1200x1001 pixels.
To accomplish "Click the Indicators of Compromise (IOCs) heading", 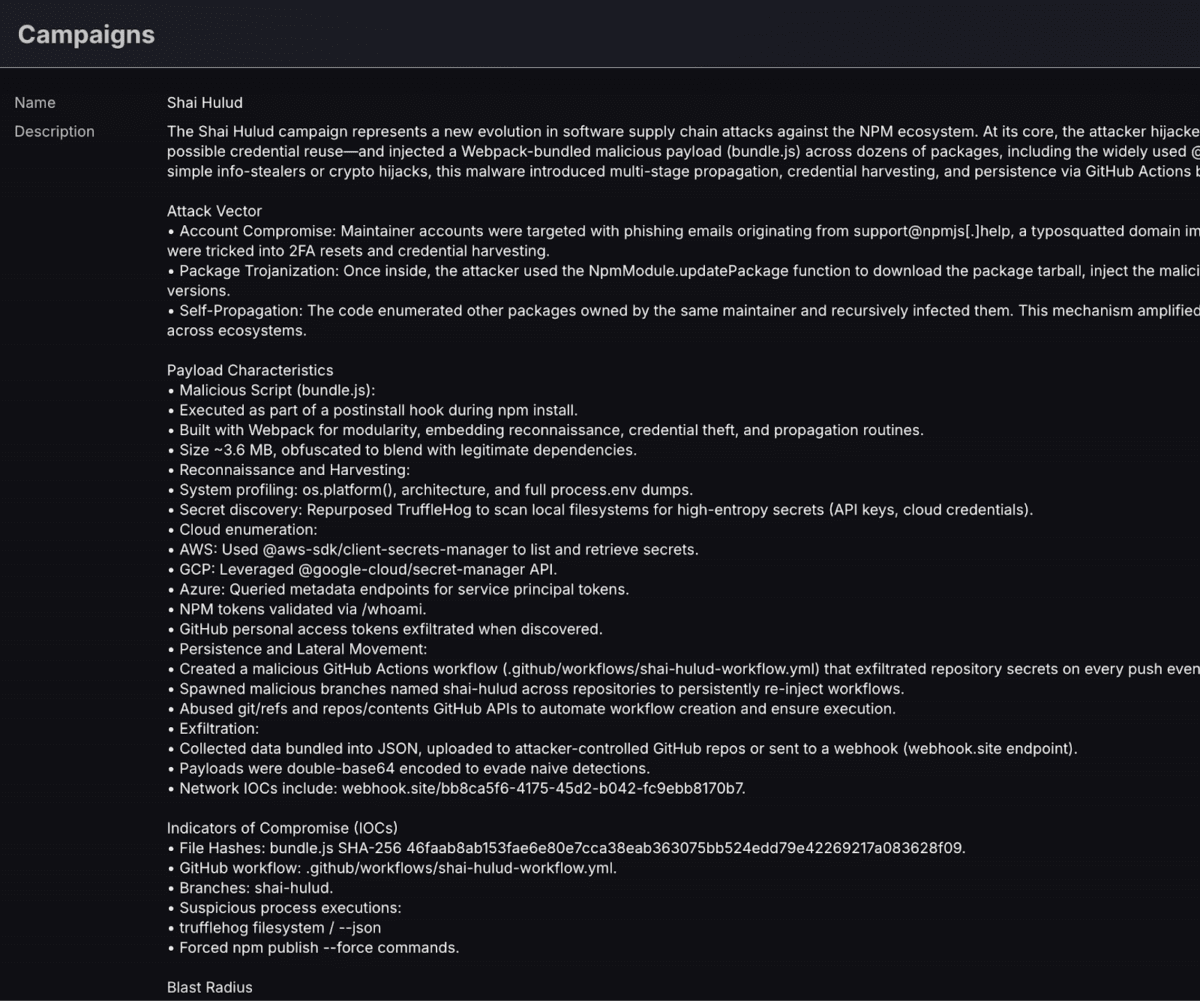I will coord(282,828).
